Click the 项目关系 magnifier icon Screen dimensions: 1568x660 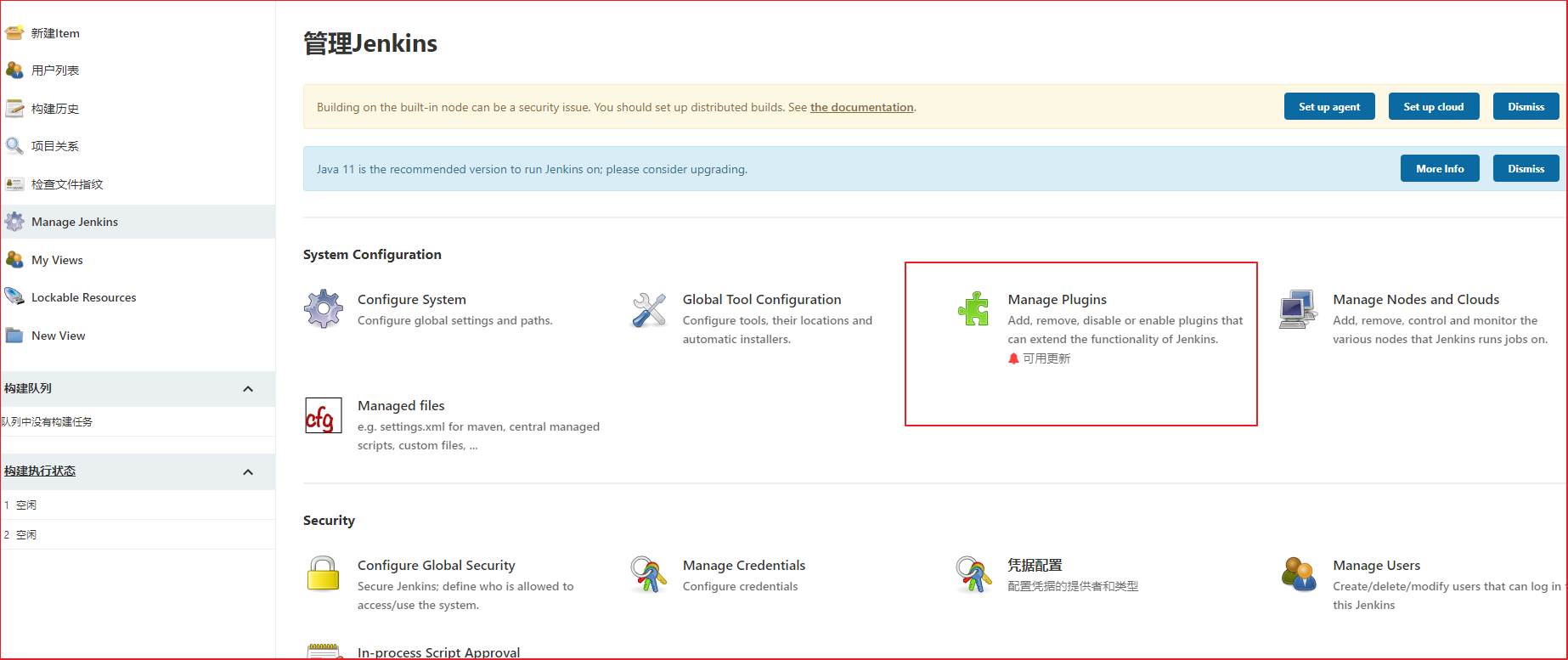14,145
